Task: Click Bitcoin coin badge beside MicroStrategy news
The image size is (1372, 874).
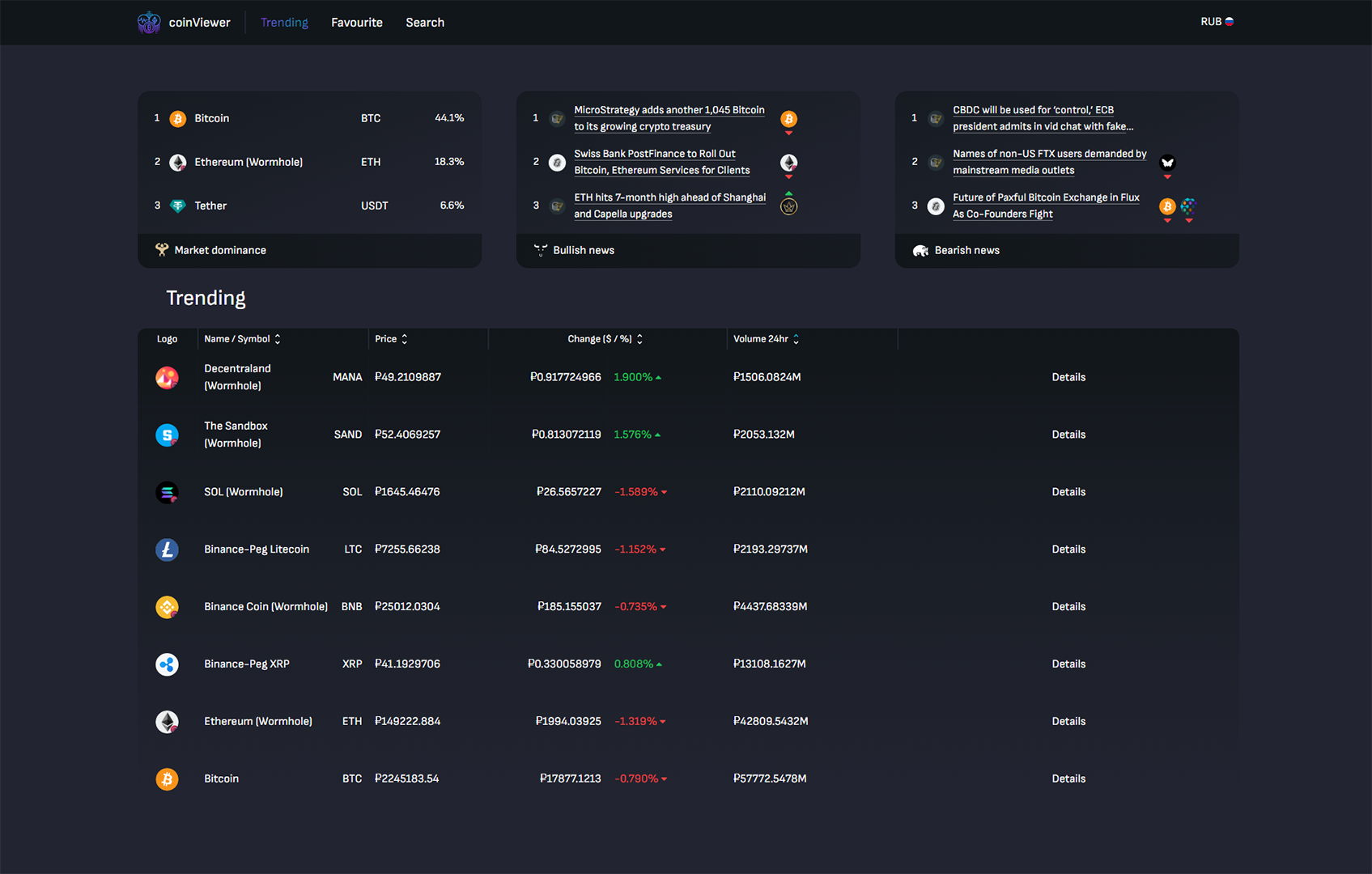Action: click(x=789, y=119)
